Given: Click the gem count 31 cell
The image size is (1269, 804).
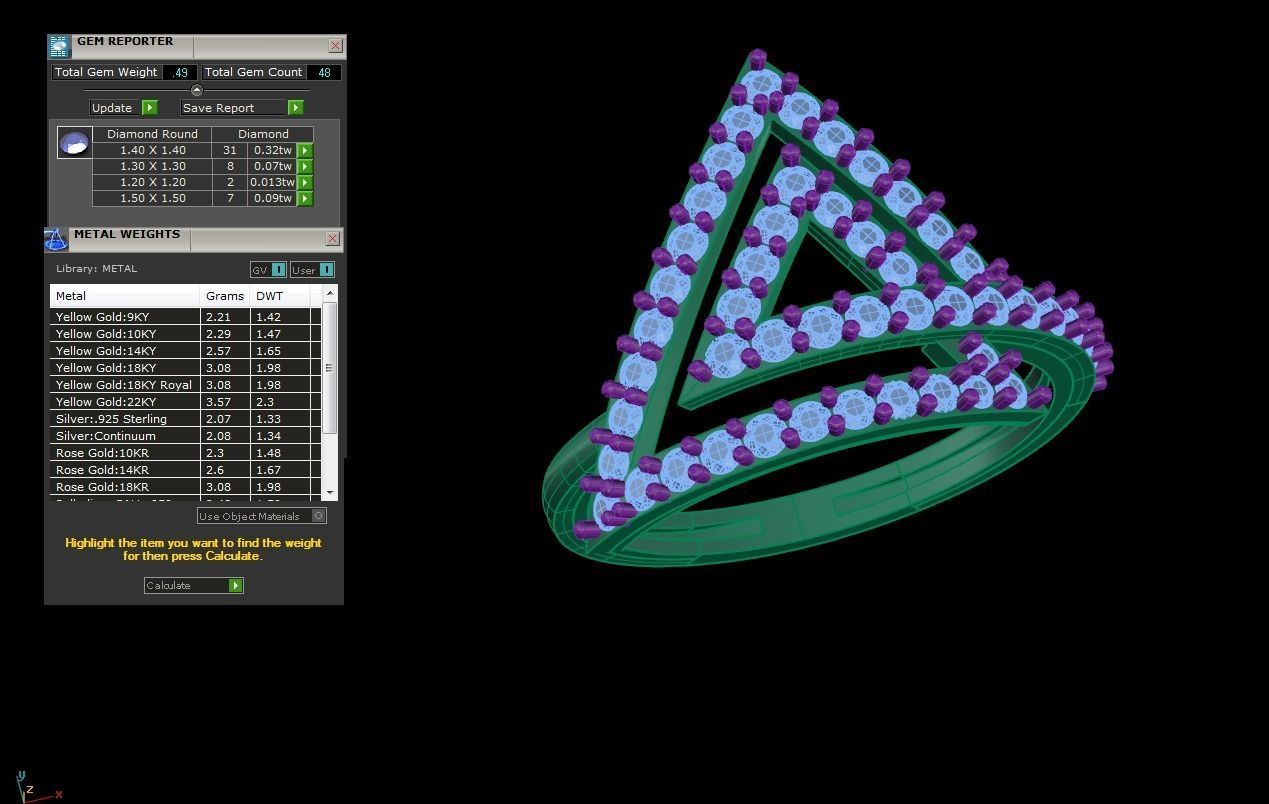Looking at the screenshot, I should point(230,150).
